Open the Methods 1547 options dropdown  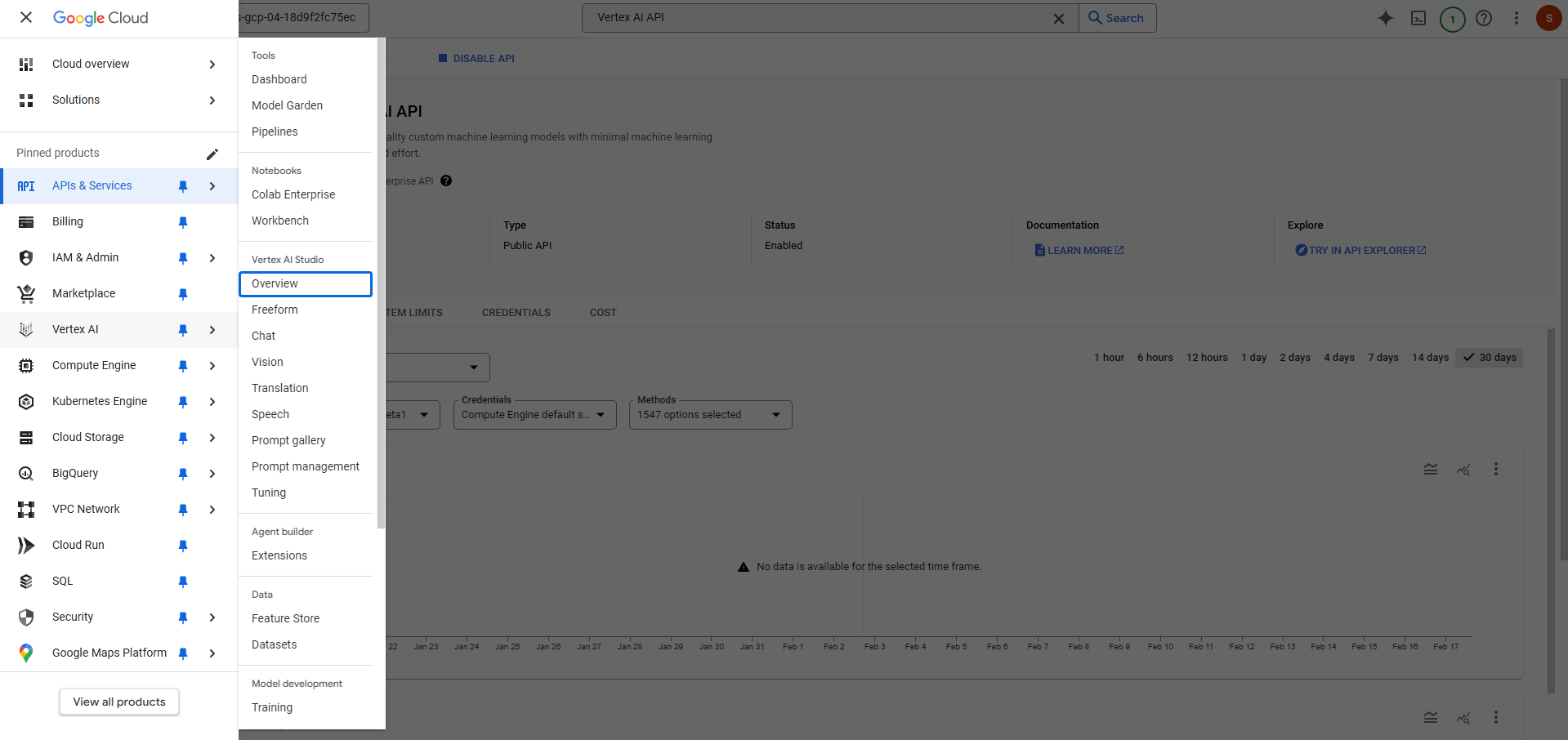[x=711, y=415]
